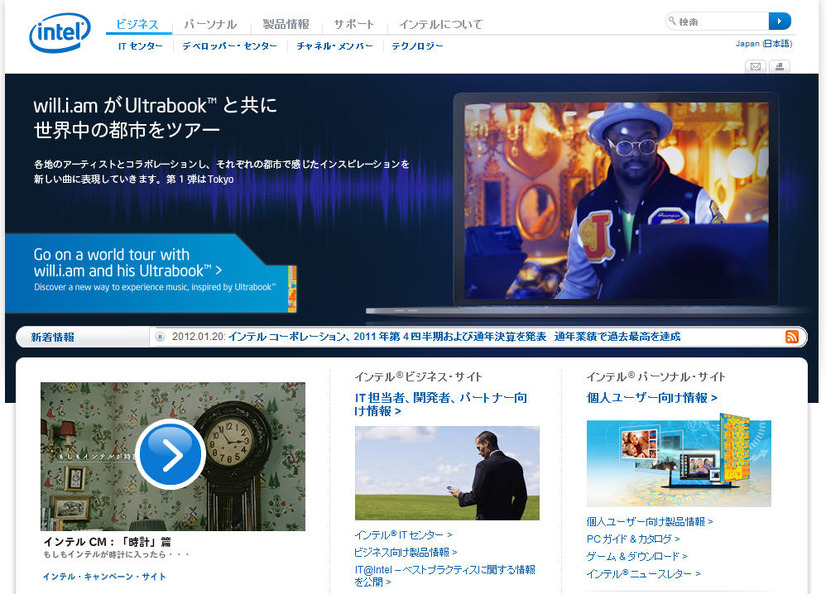Open the orange RSS feed icon
This screenshot has width=826, height=594.
pos(792,336)
